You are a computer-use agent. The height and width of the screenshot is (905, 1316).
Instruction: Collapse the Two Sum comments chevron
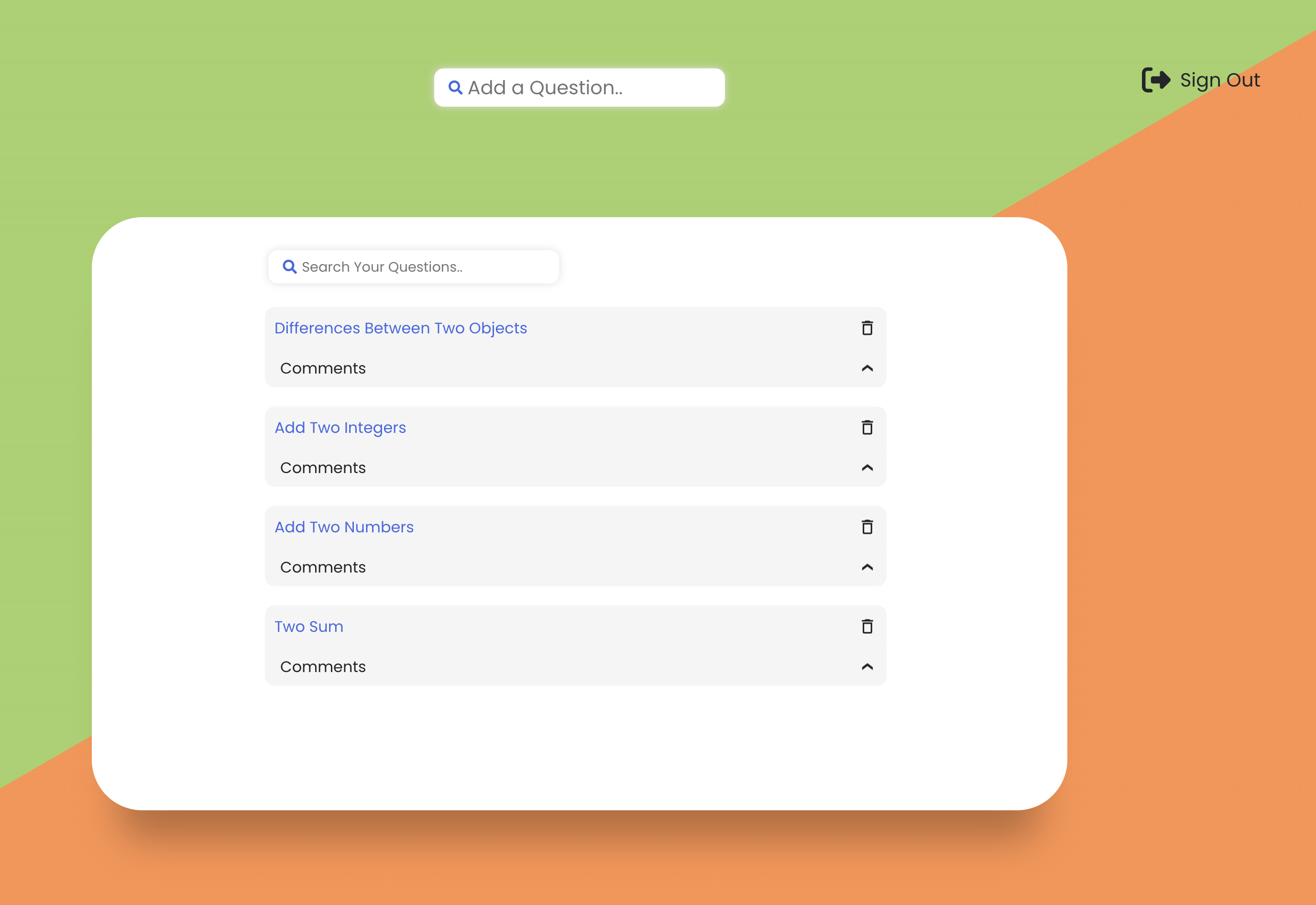[x=866, y=666]
